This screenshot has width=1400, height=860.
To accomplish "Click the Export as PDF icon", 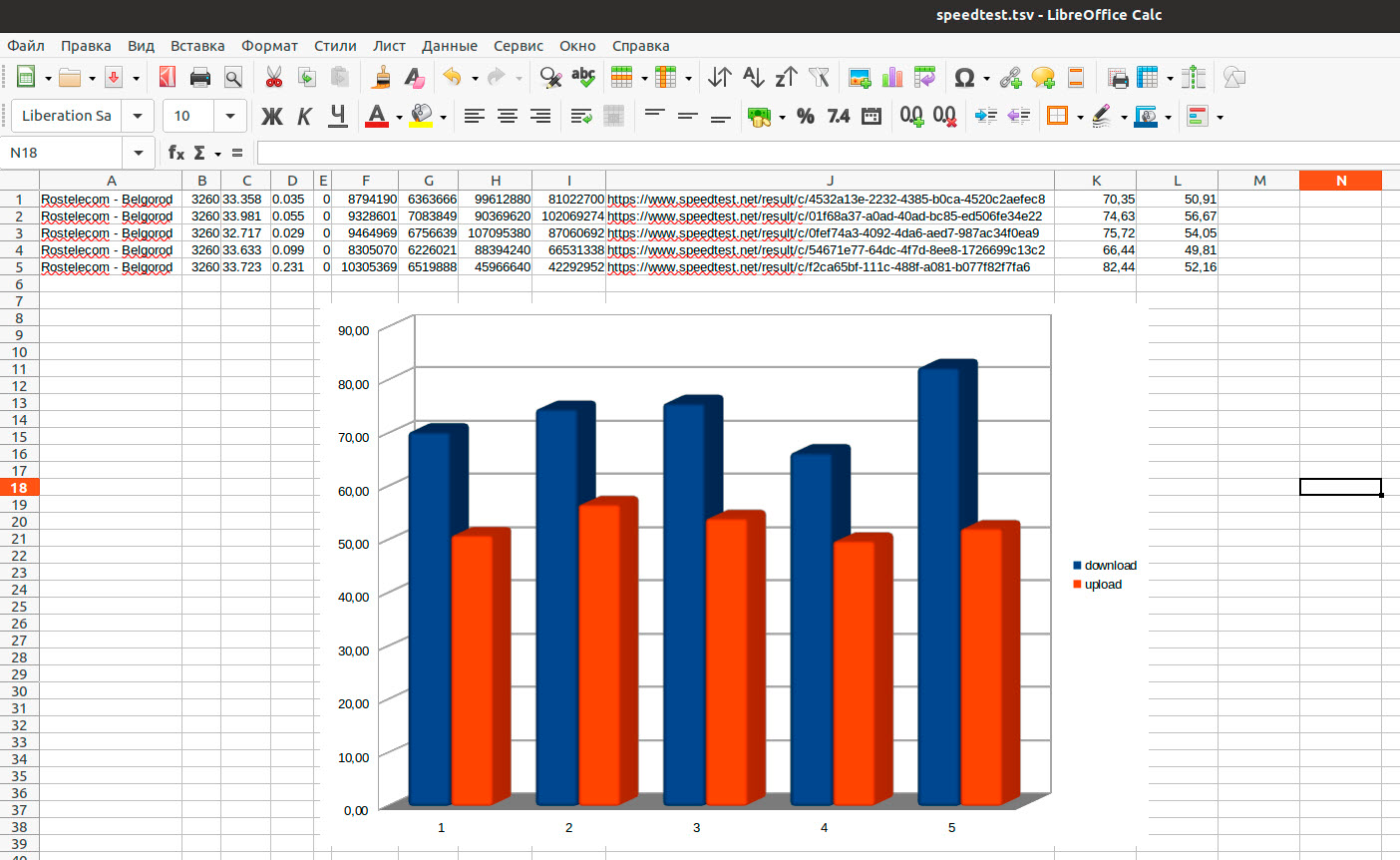I will (x=168, y=78).
